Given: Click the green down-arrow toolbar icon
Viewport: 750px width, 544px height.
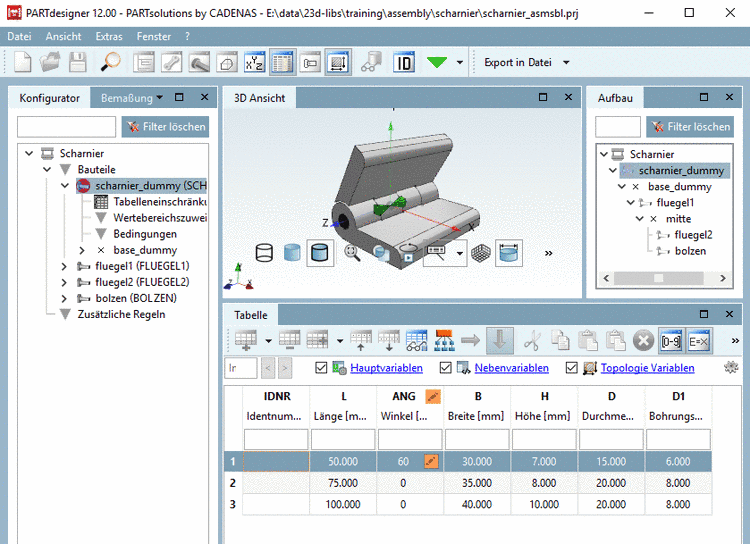Looking at the screenshot, I should pos(437,62).
